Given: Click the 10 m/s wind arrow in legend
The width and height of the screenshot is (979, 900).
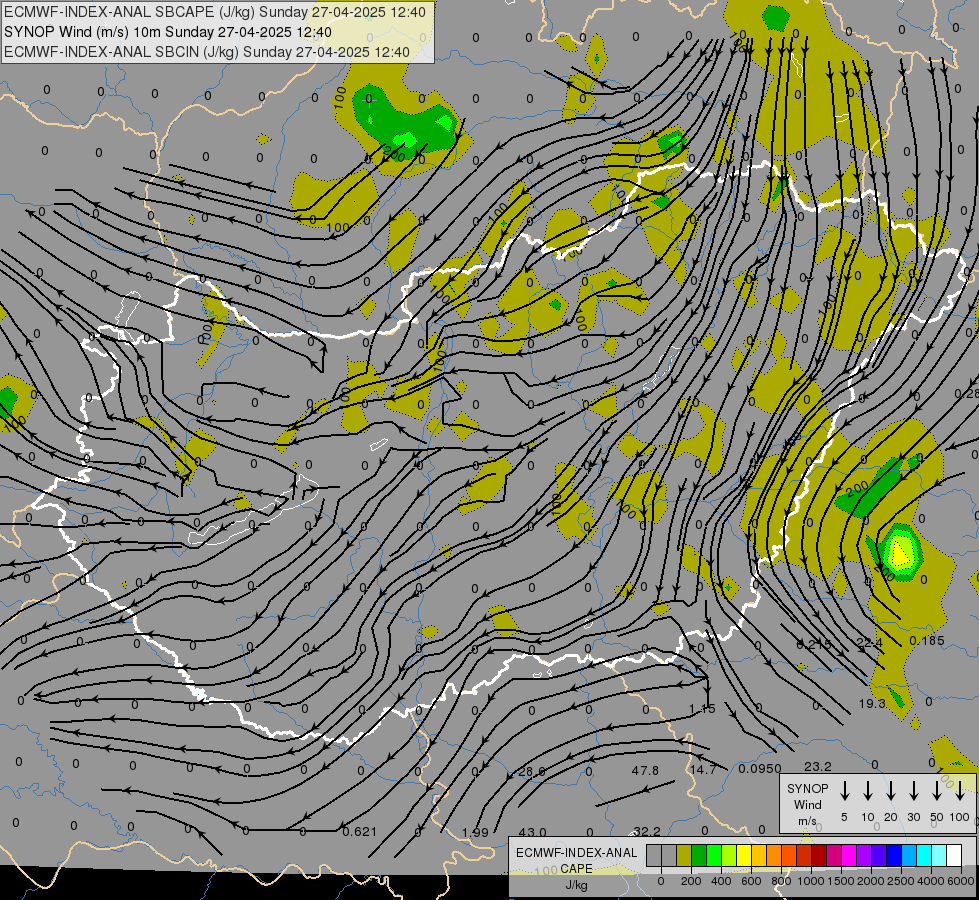Looking at the screenshot, I should [x=868, y=791].
